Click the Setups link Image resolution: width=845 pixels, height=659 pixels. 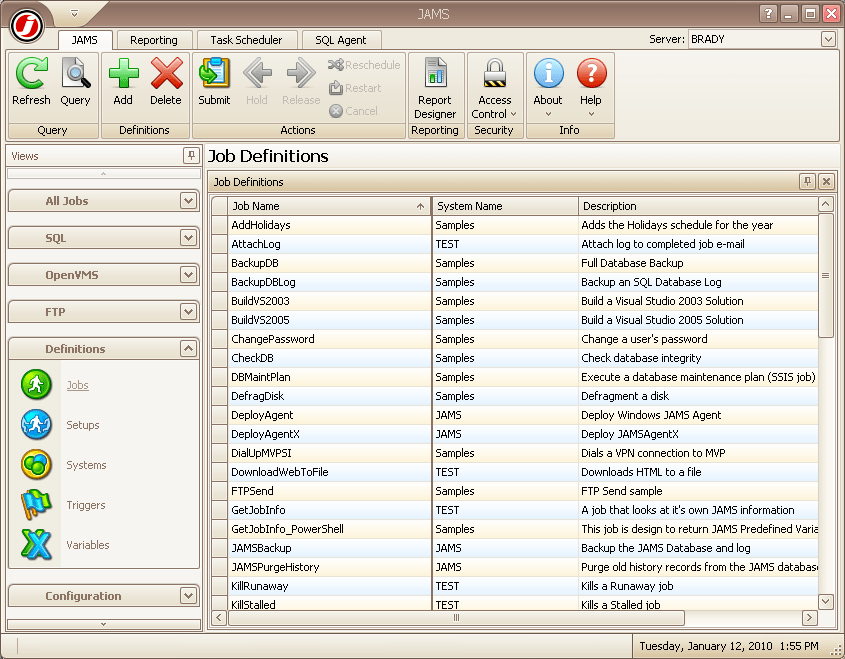click(83, 425)
